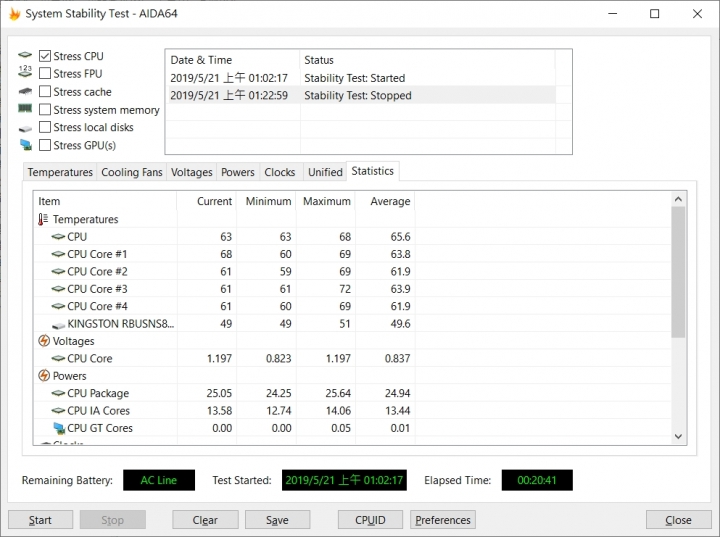Click the icon beside CPU Package

58,393
